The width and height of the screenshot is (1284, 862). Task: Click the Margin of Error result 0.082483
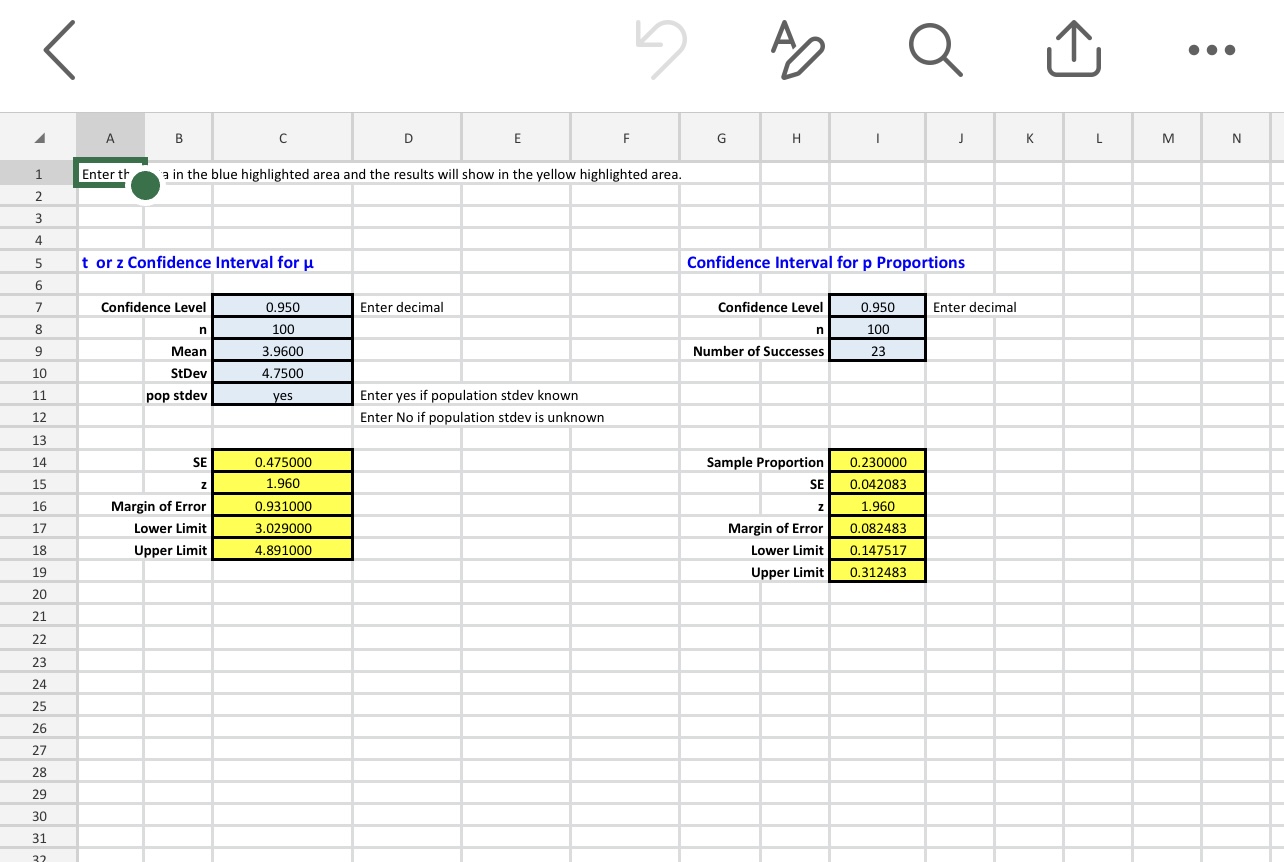[x=878, y=528]
